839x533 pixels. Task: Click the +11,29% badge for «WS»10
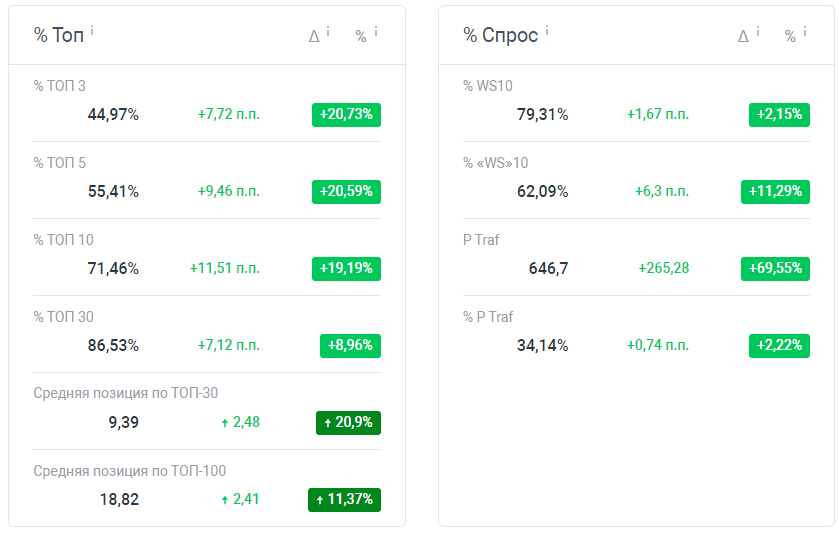[x=775, y=192]
